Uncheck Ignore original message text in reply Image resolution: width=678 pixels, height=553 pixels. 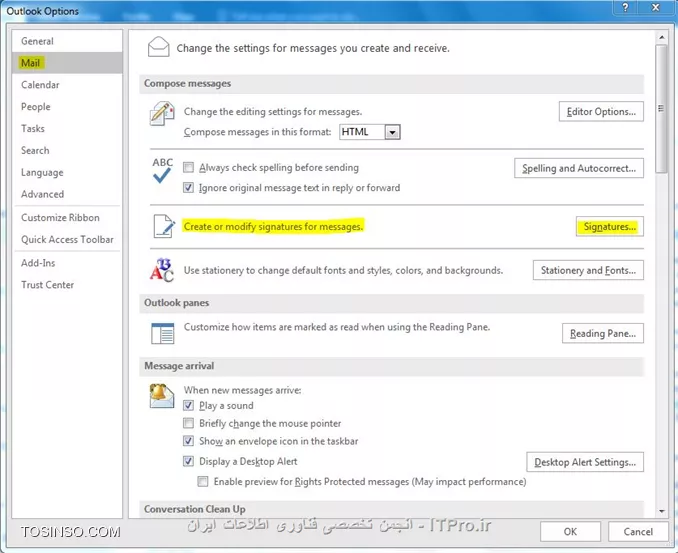(188, 188)
